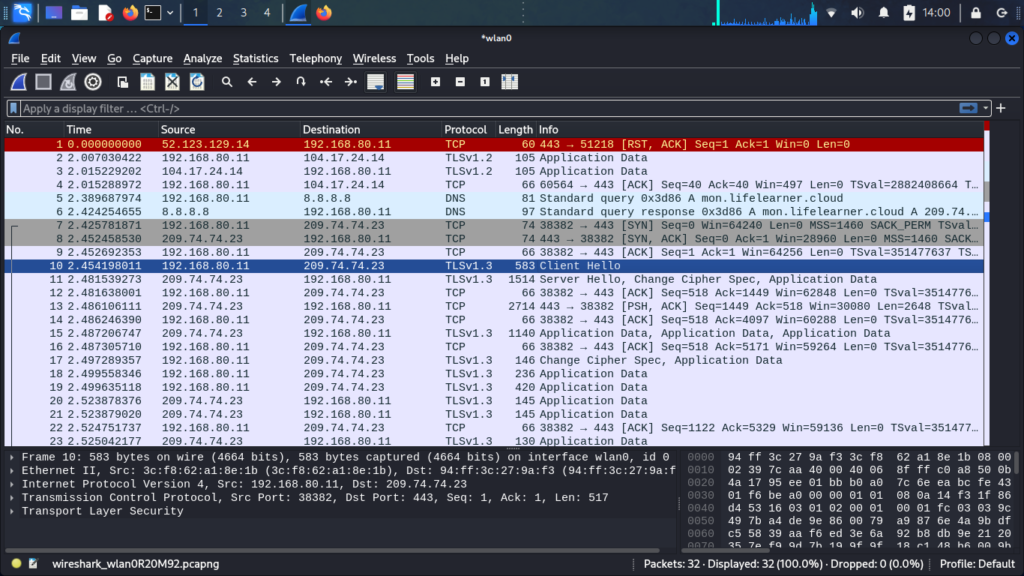Go forward in packet history
Viewport: 1024px width, 576px height.
pyautogui.click(x=276, y=82)
